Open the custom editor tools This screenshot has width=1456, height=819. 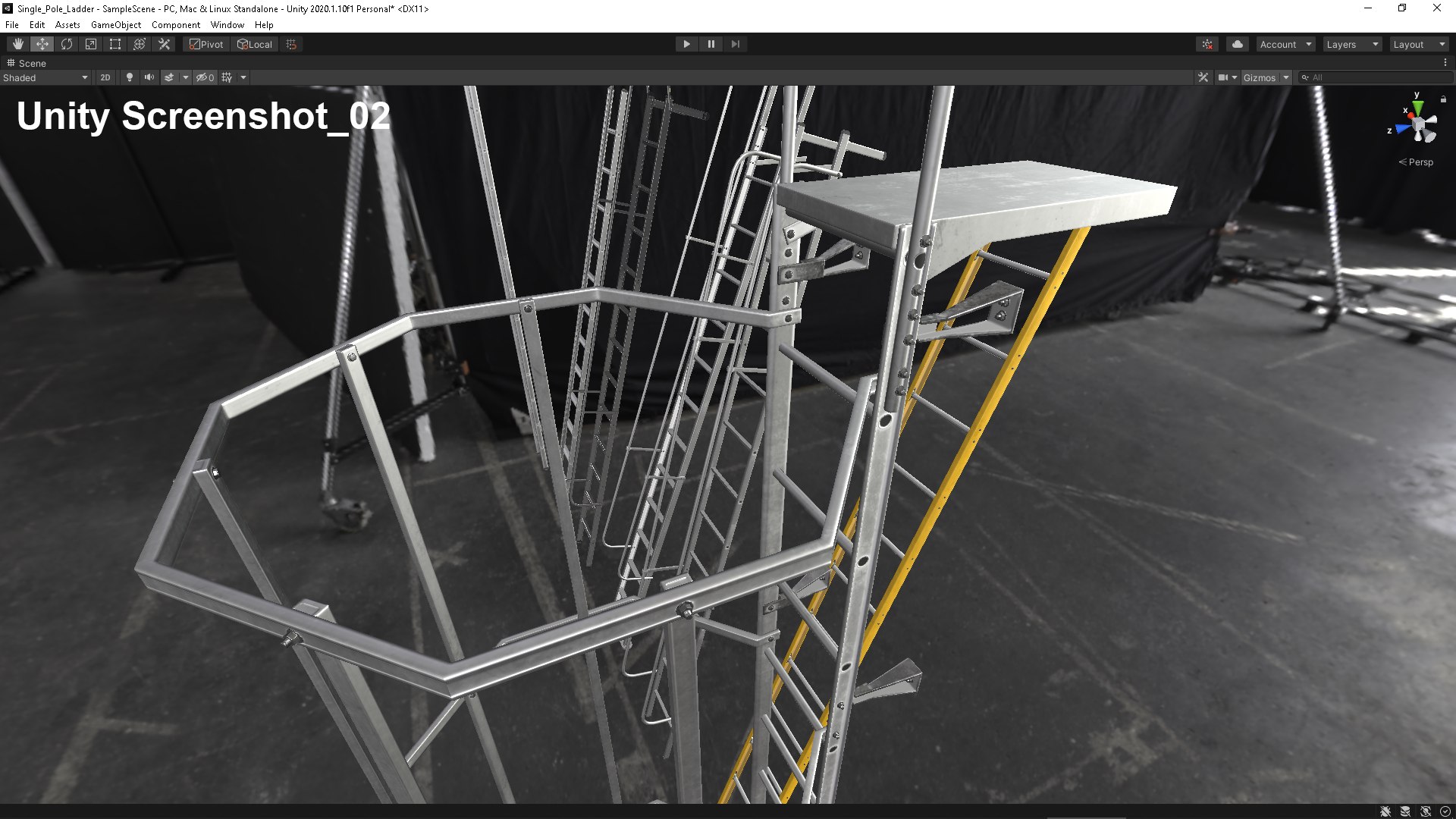(164, 44)
